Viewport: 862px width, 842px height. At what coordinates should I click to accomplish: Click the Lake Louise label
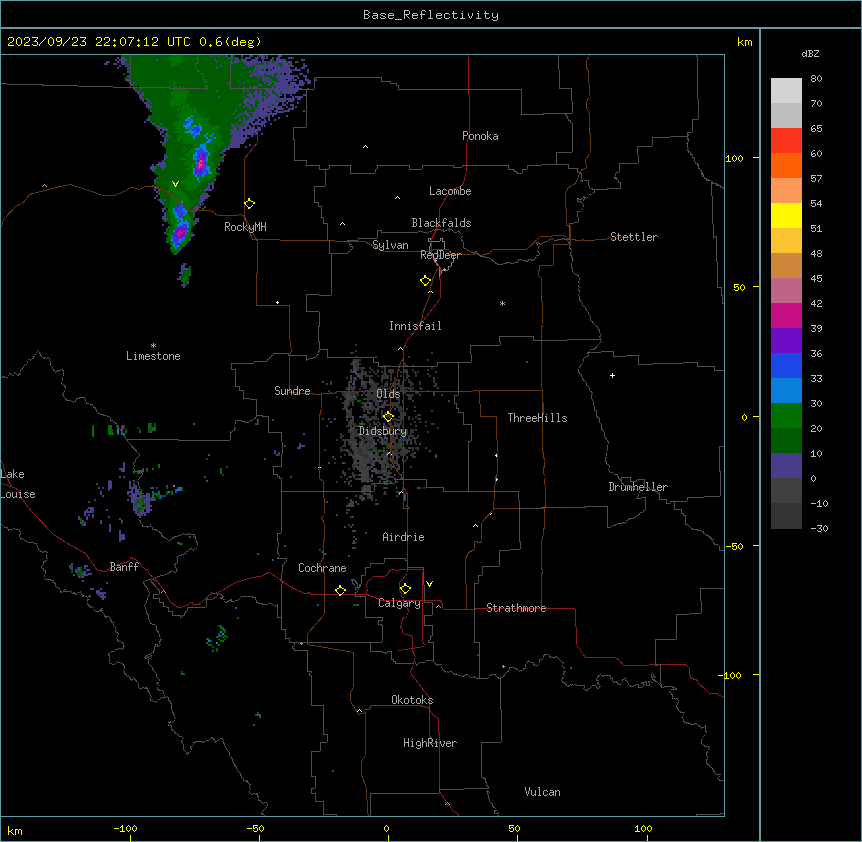[x=18, y=484]
